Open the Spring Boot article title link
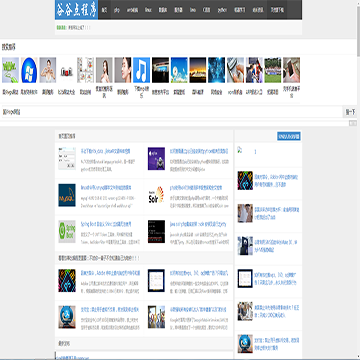 [x=104, y=224]
